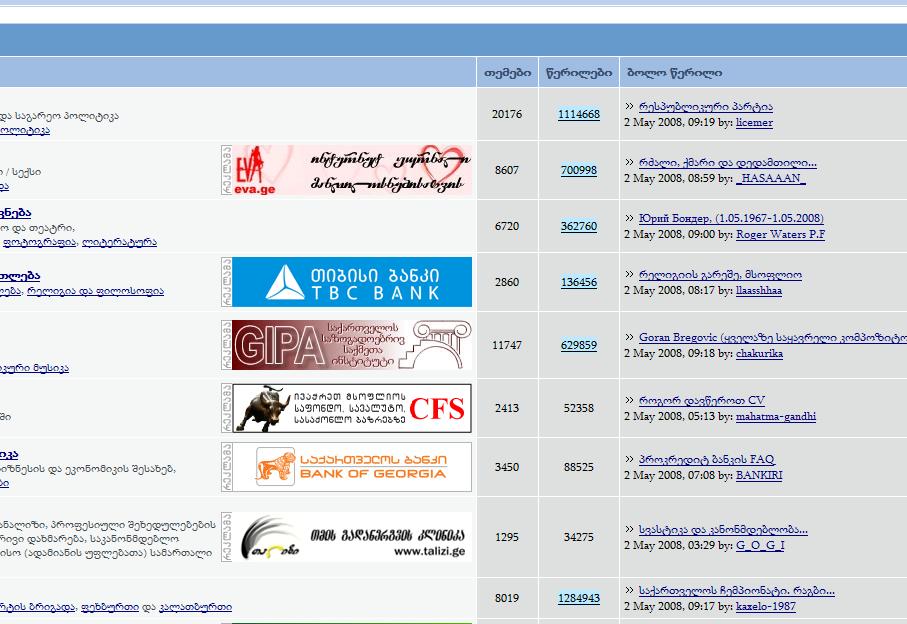907x624 pixels.
Task: View profile of user chakurika
Action: [759, 353]
